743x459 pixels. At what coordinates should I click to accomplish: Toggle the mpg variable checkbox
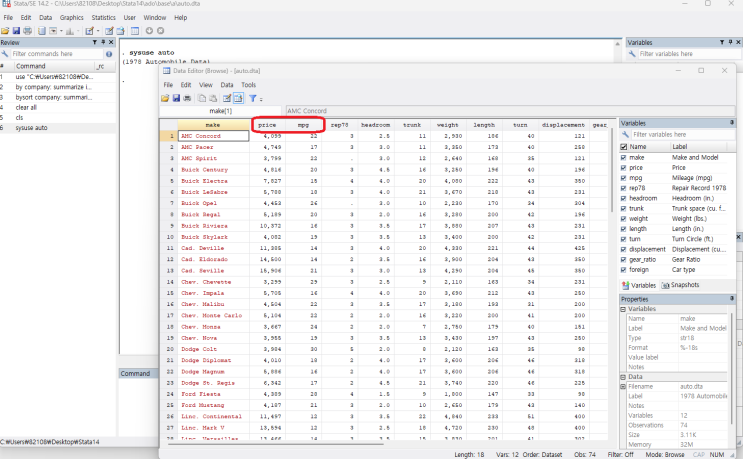(x=625, y=178)
